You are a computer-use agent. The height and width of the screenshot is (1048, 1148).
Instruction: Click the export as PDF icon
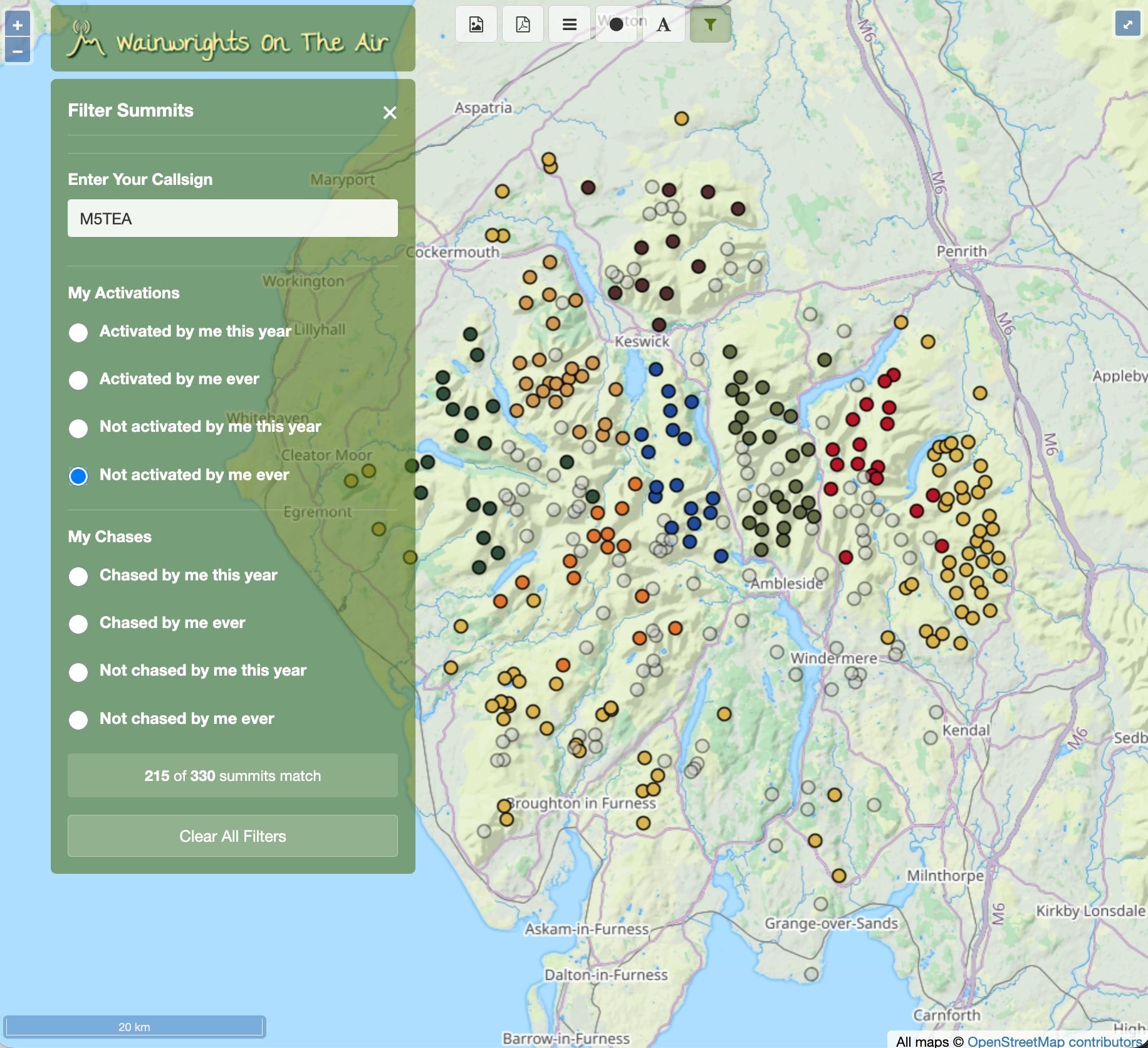[523, 24]
